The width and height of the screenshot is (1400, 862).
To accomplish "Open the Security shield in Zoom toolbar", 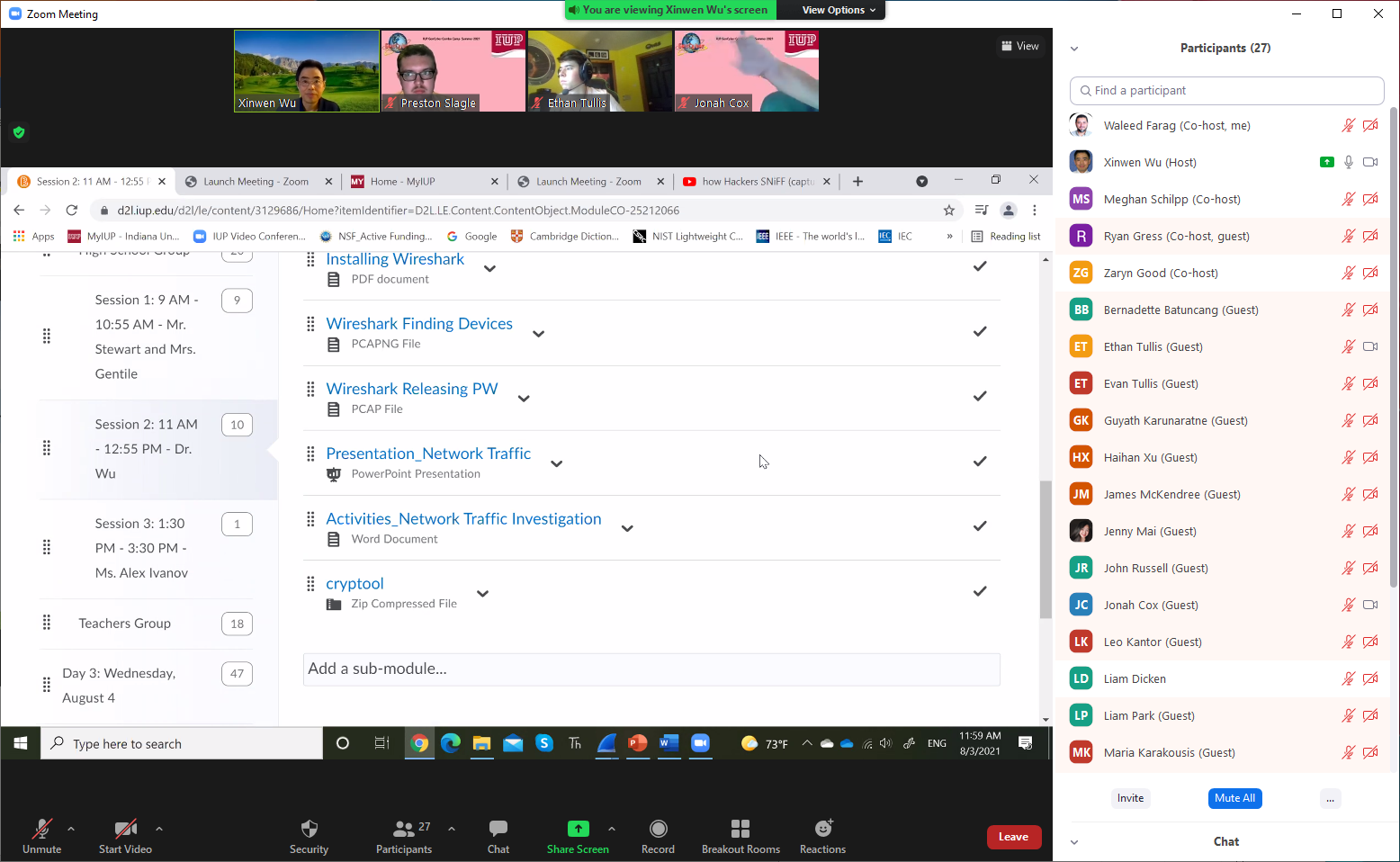I will (309, 829).
